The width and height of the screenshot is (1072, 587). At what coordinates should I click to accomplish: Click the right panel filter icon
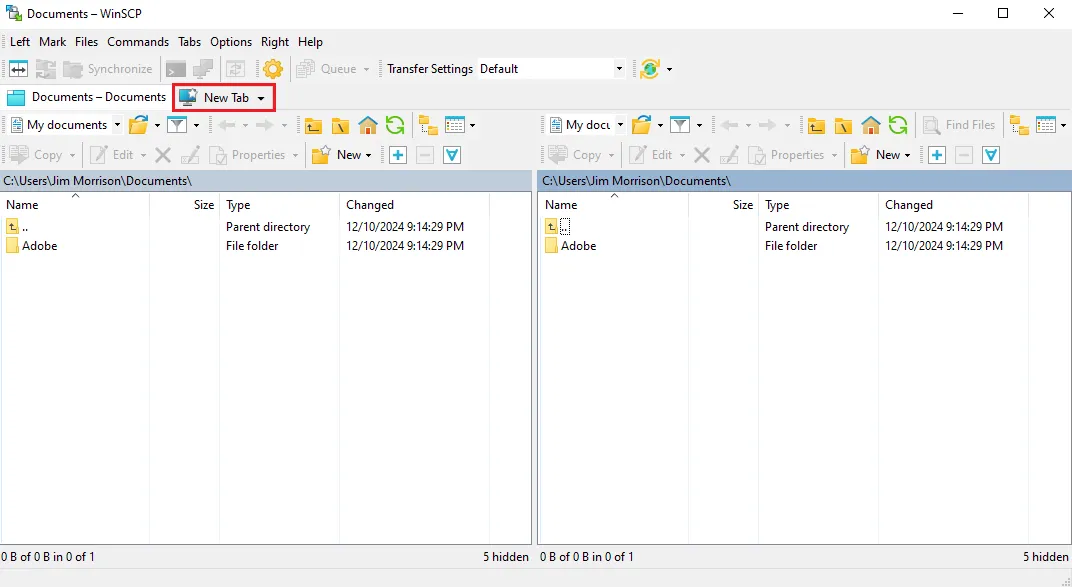(x=680, y=125)
